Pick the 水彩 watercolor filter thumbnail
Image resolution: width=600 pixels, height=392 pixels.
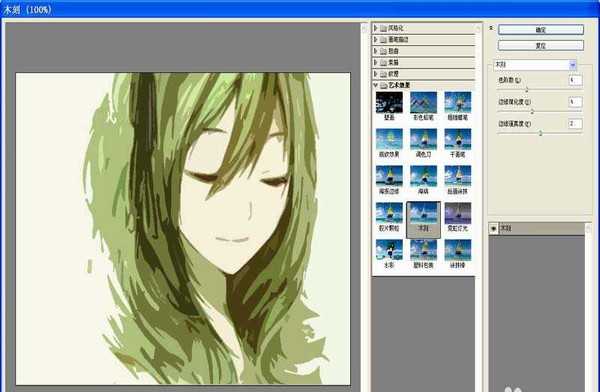pyautogui.click(x=389, y=254)
